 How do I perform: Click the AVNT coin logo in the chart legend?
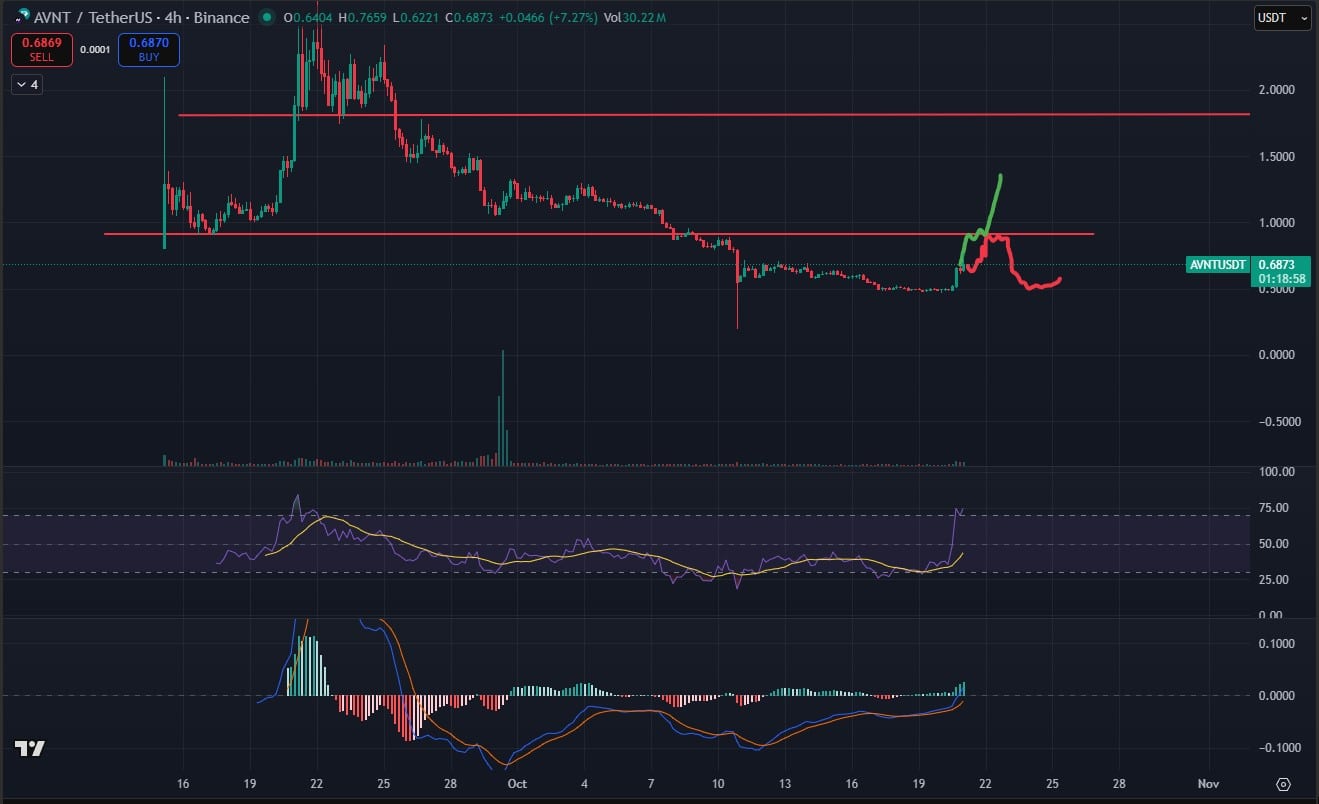coord(22,17)
